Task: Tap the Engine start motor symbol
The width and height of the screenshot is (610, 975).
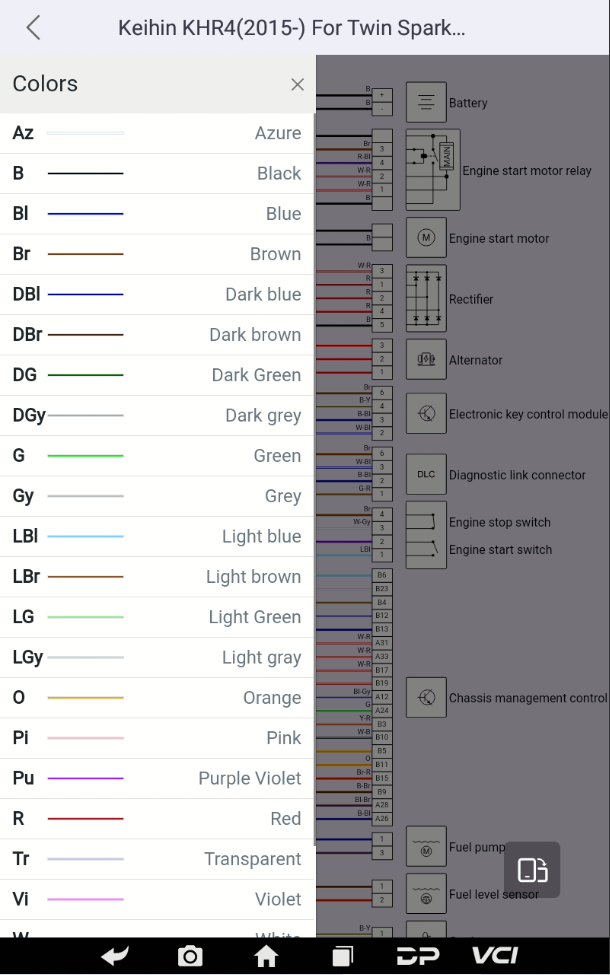Action: 426,238
